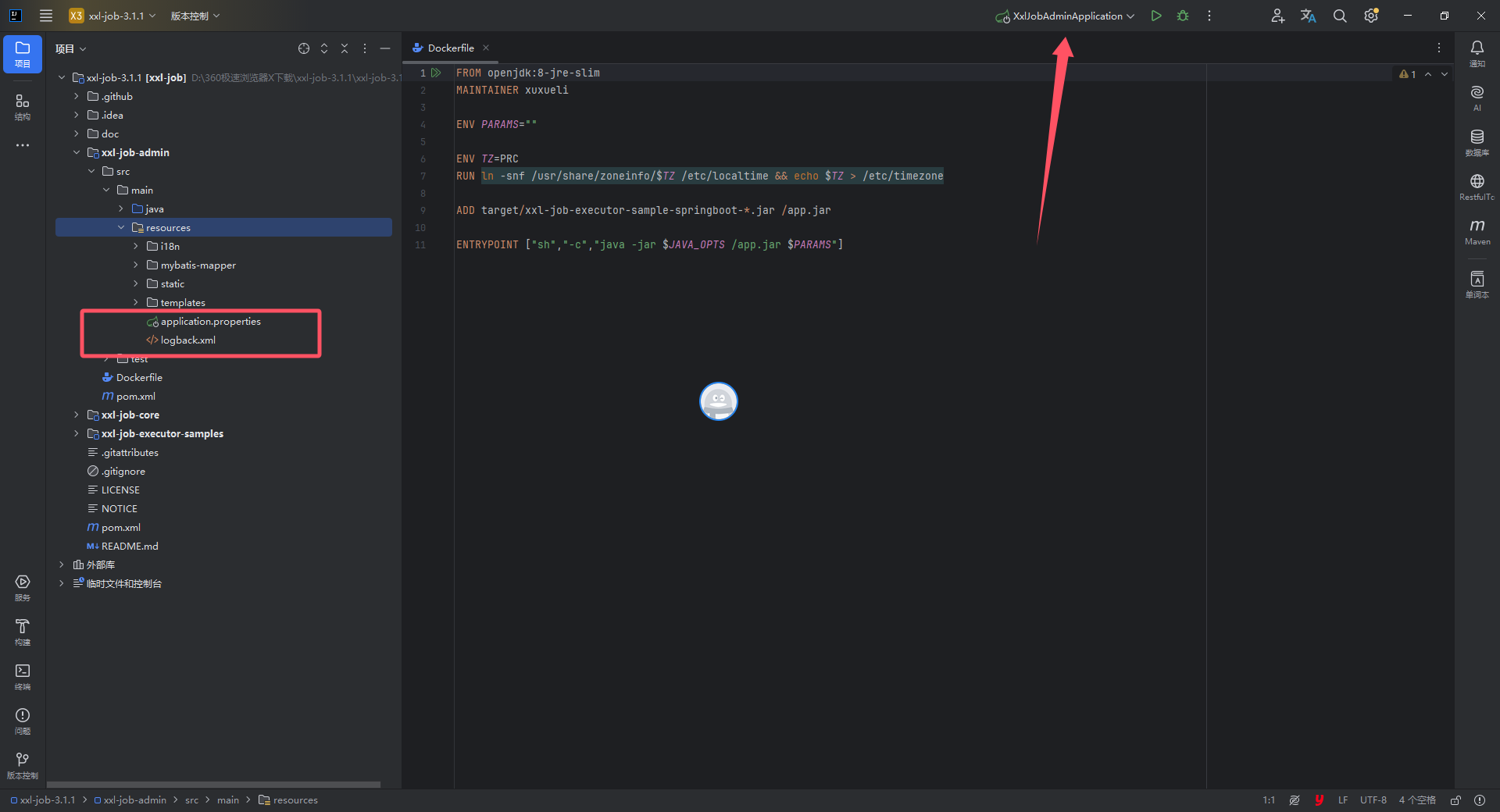
Task: Open the RestfulTool side panel
Action: (1477, 187)
